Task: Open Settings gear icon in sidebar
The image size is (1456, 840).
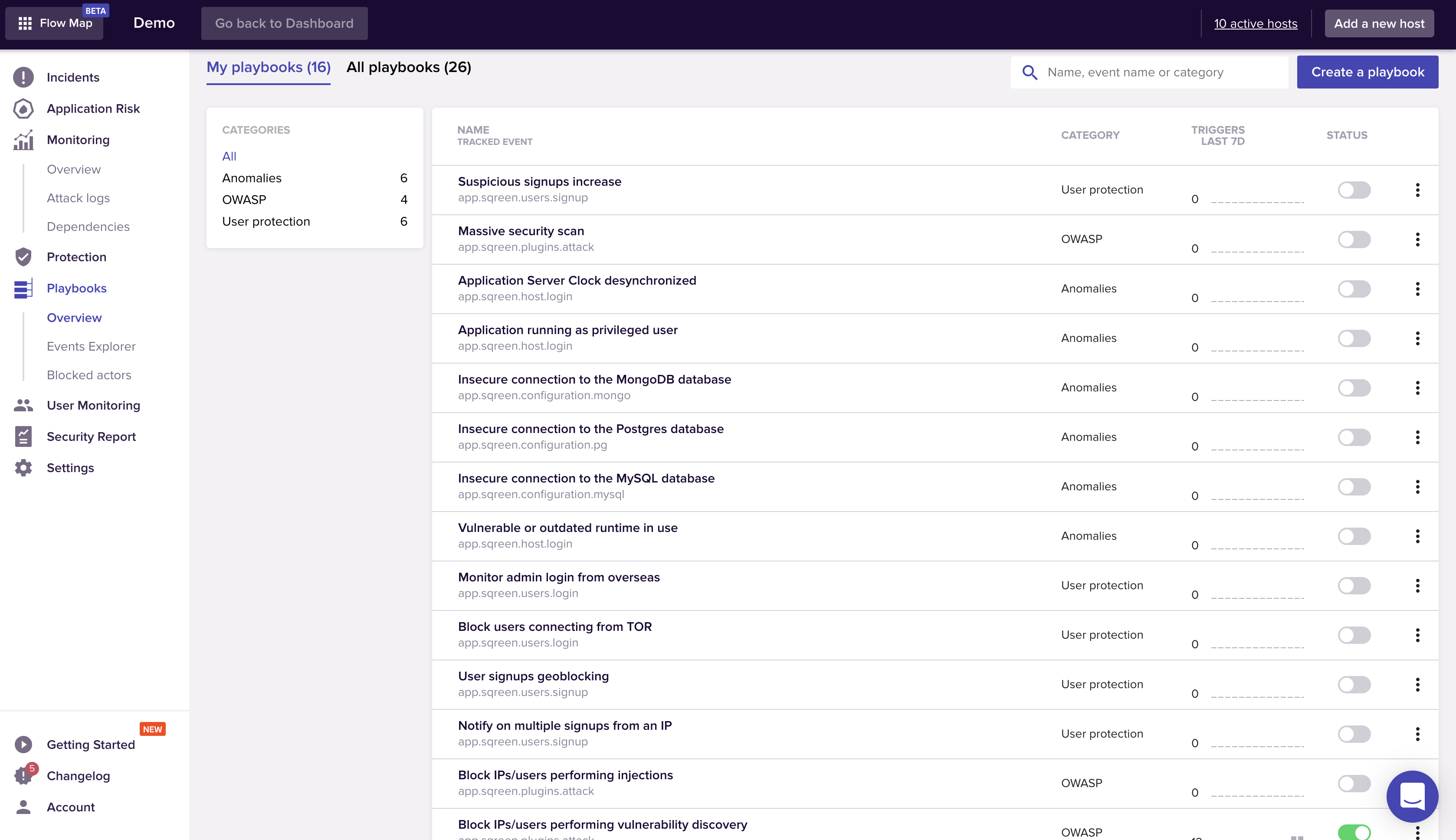Action: (x=23, y=467)
